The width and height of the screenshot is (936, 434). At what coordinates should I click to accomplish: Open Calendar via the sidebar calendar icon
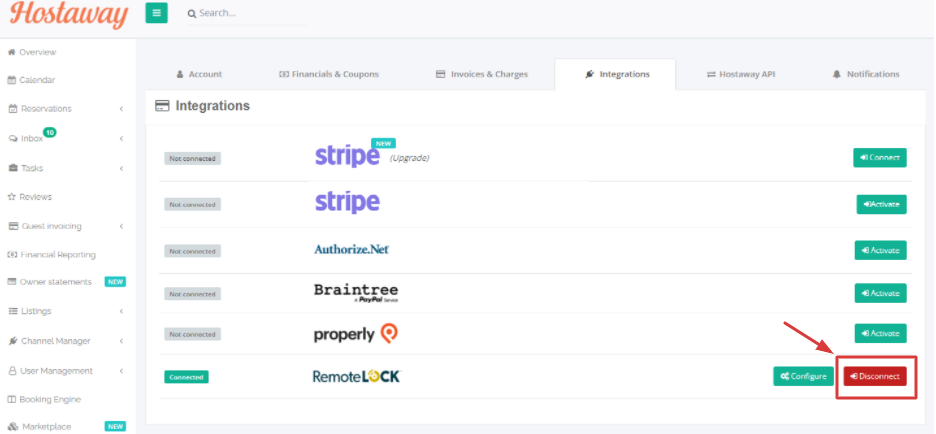click(11, 80)
